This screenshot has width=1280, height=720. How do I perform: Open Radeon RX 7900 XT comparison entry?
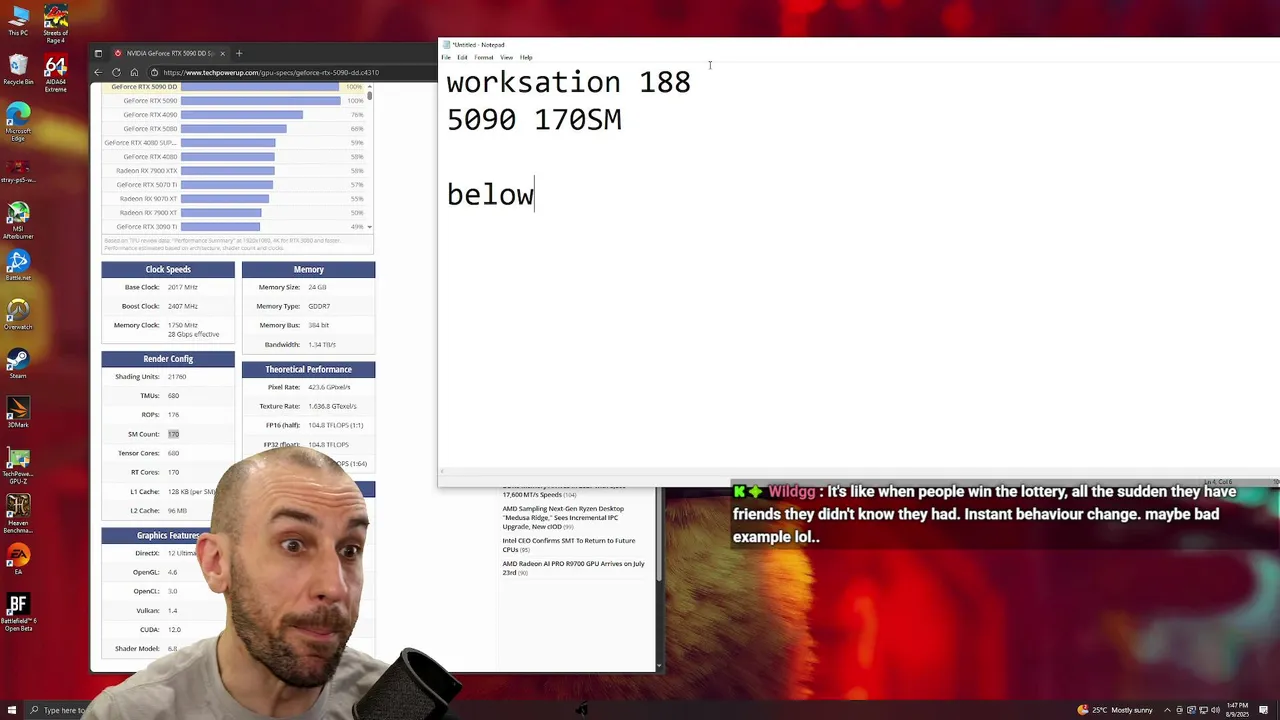coord(148,212)
